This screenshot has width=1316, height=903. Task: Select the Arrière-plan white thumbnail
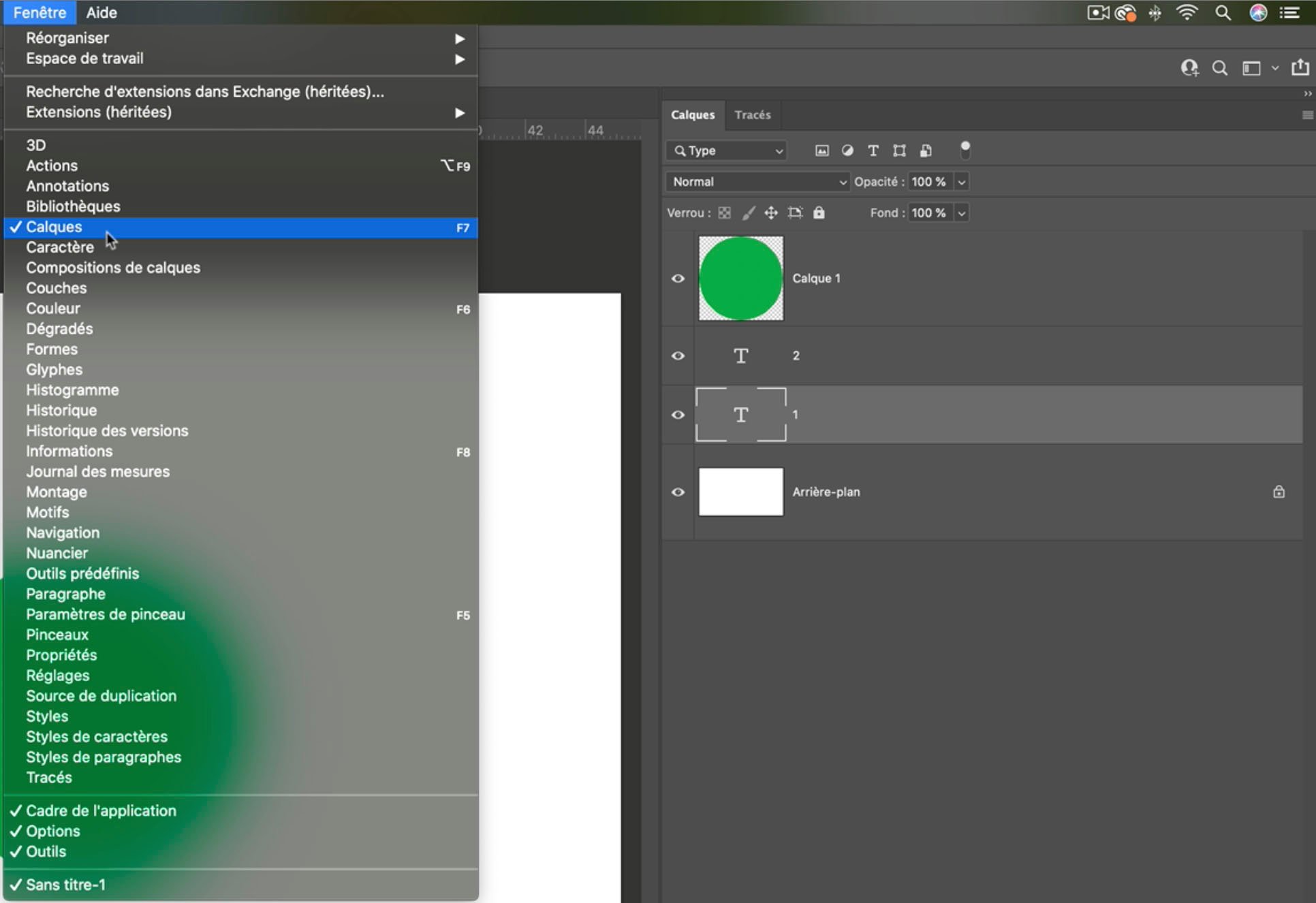(x=741, y=492)
